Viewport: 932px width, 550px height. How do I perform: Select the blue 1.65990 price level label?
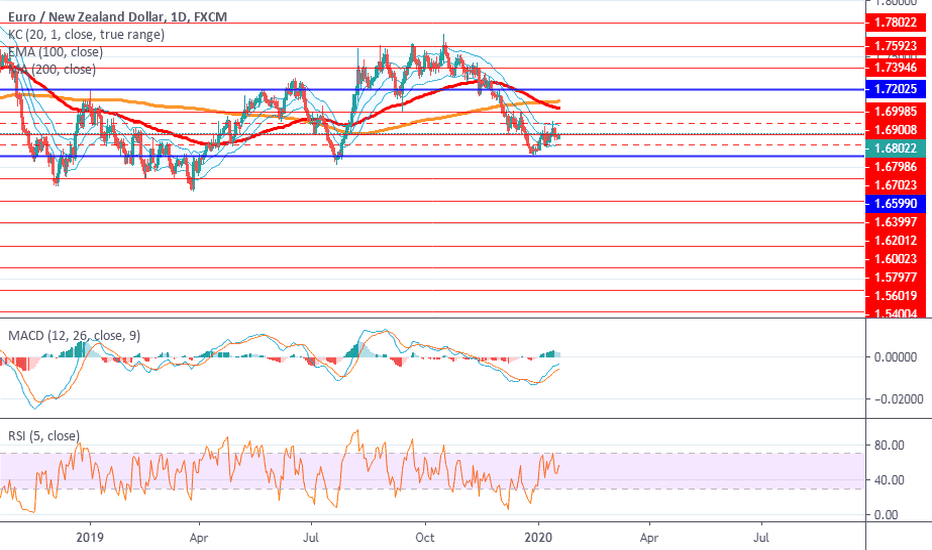click(897, 202)
